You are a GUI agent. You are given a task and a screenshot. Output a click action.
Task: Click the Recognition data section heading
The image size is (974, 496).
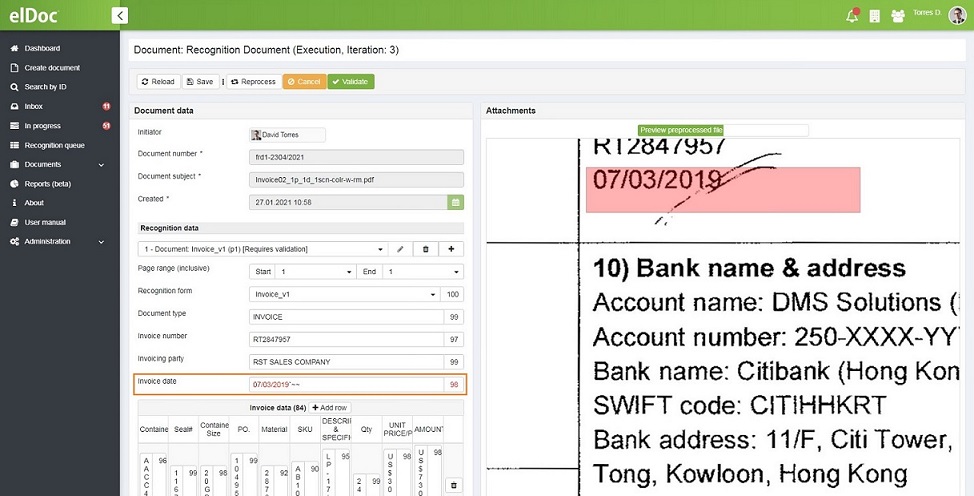[x=170, y=228]
